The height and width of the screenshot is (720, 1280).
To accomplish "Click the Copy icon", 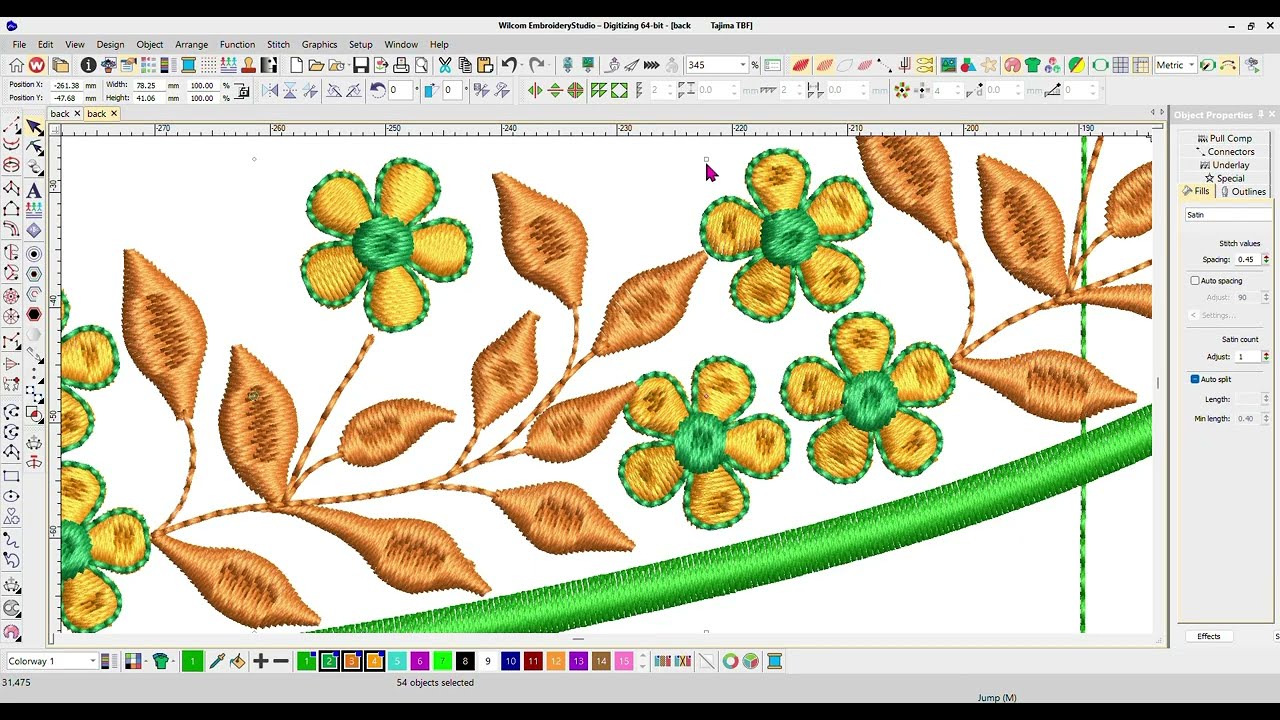I will pos(465,65).
